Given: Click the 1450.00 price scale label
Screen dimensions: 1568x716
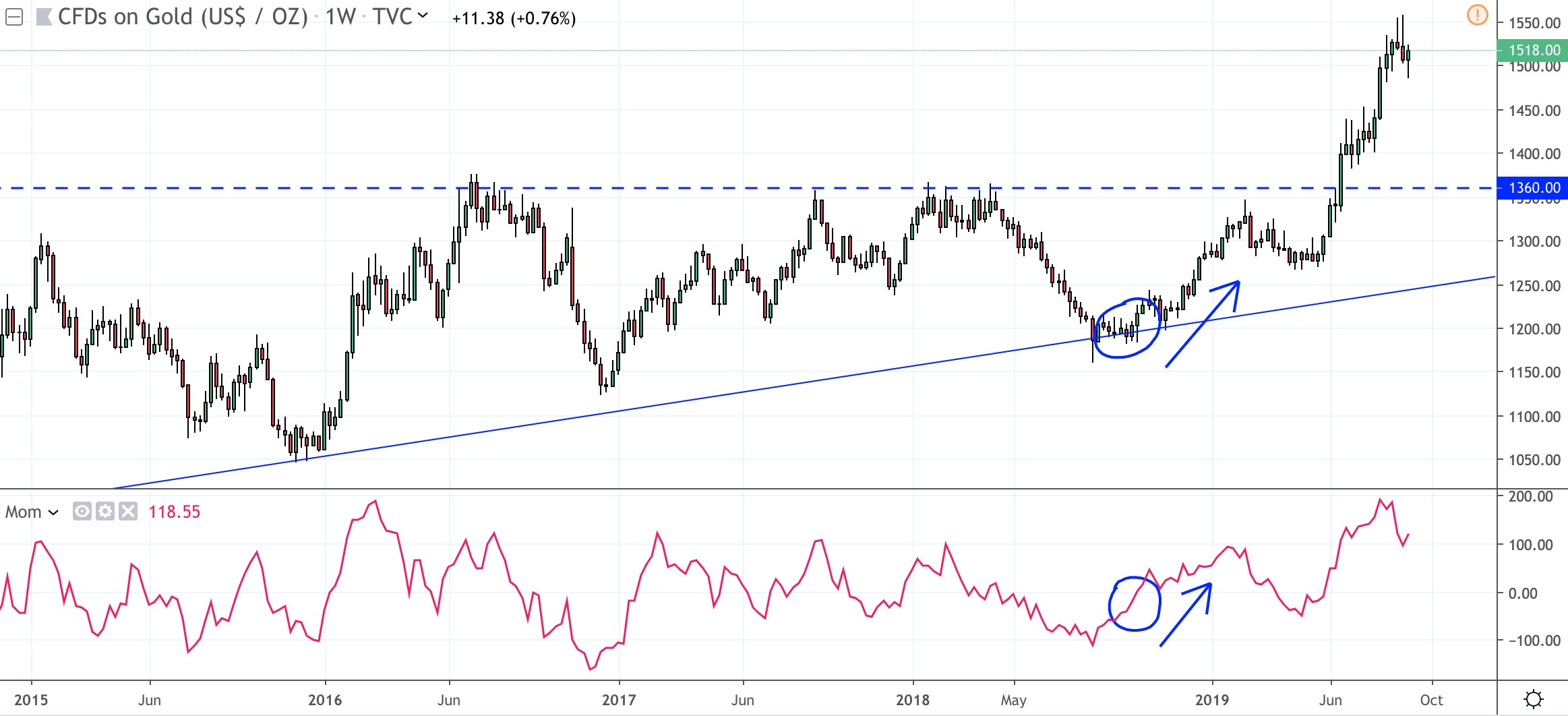Looking at the screenshot, I should [x=1534, y=111].
